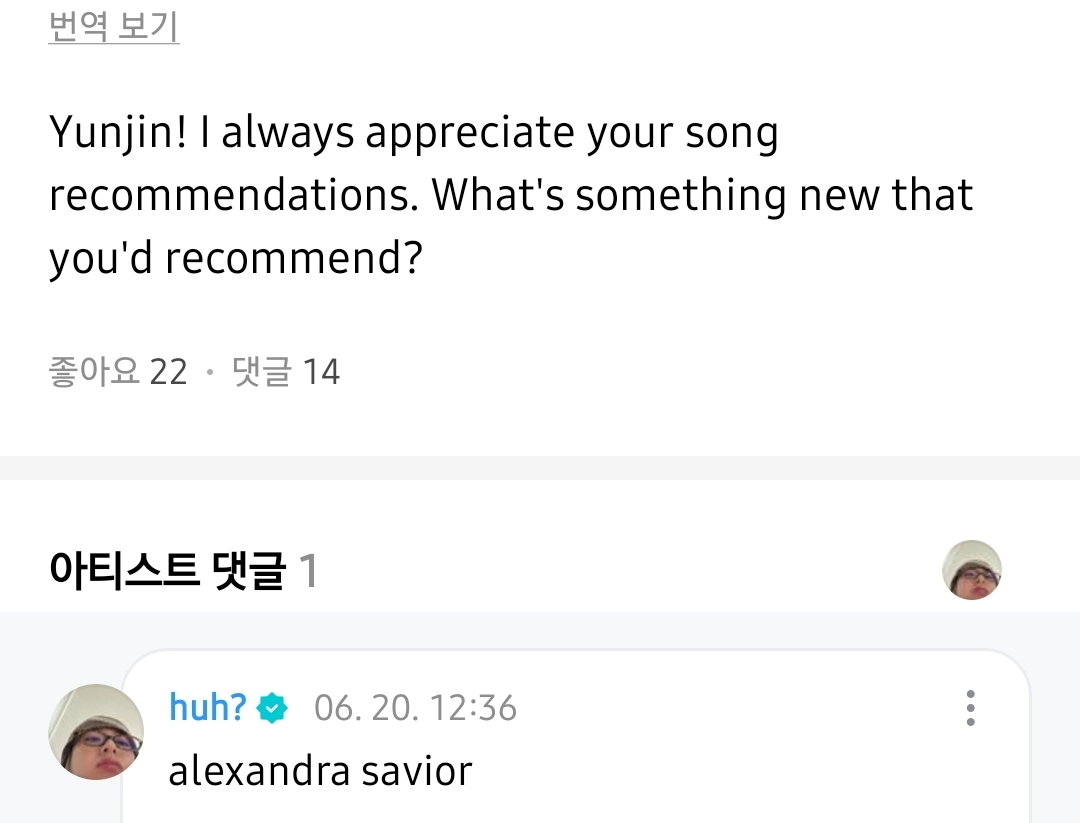Tap the artist comment count number 1
This screenshot has height=823, width=1080.
309,571
